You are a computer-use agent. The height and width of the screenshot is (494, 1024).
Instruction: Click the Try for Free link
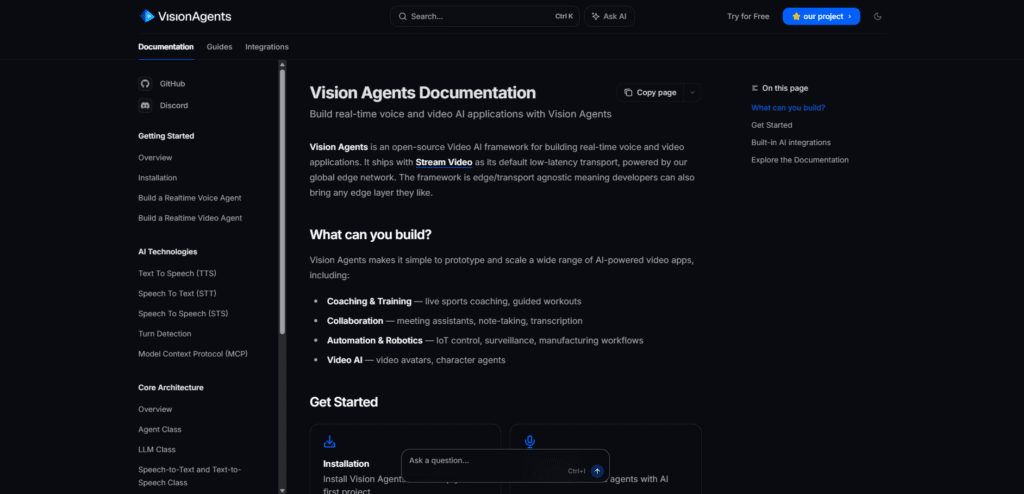pyautogui.click(x=748, y=16)
